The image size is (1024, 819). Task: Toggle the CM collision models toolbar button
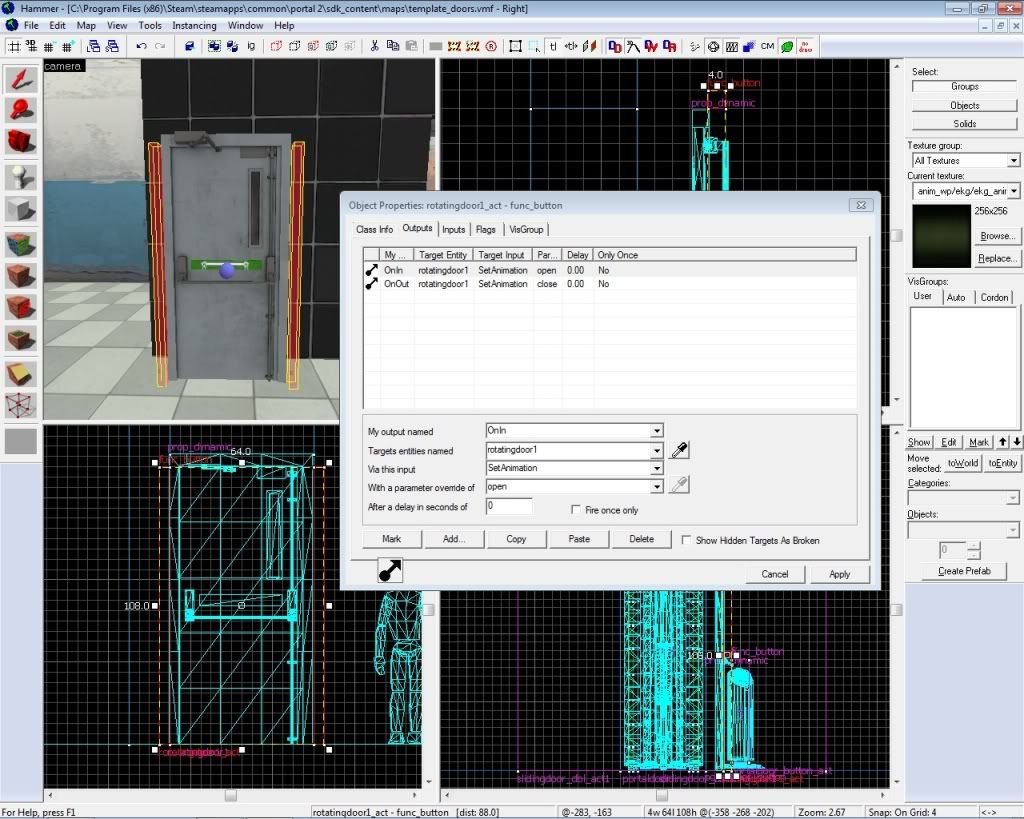click(x=767, y=46)
